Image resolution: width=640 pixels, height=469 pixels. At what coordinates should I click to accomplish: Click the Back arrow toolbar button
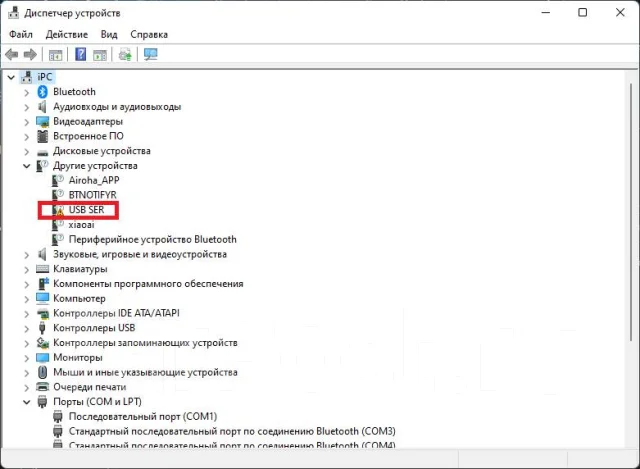[12, 54]
